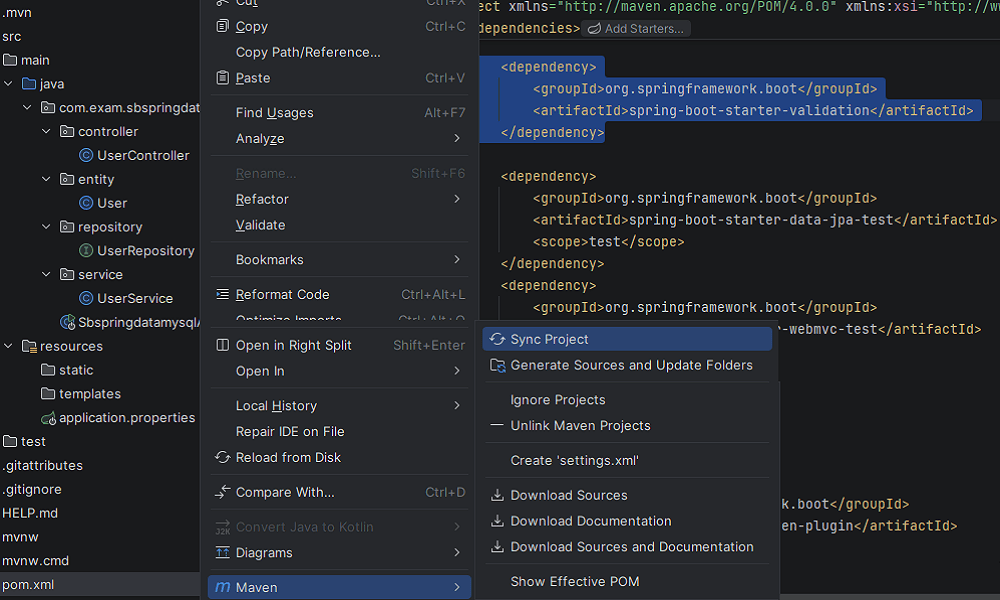The width and height of the screenshot is (1000, 600).
Task: Click the Reload from Disk circular-arrows icon
Action: pos(222,457)
